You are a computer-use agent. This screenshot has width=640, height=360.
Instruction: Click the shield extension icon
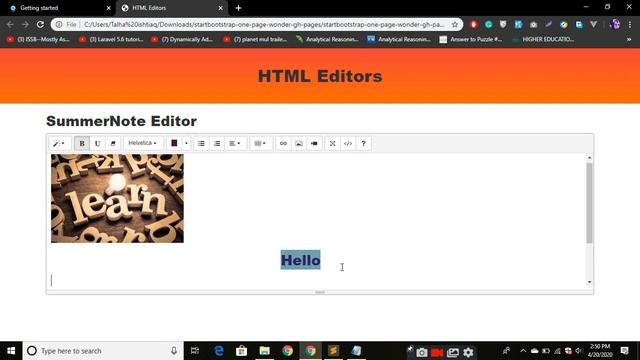pos(503,24)
